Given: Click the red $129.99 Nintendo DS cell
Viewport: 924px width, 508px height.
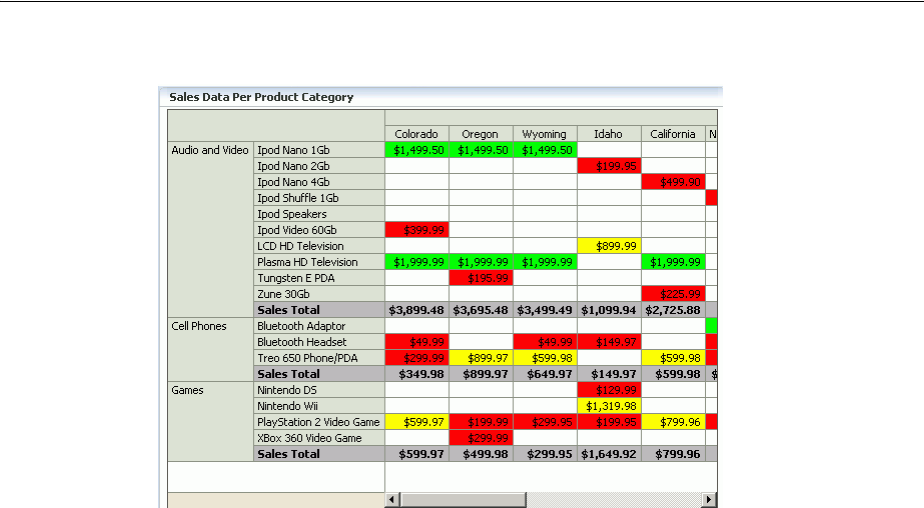Looking at the screenshot, I should (x=609, y=390).
